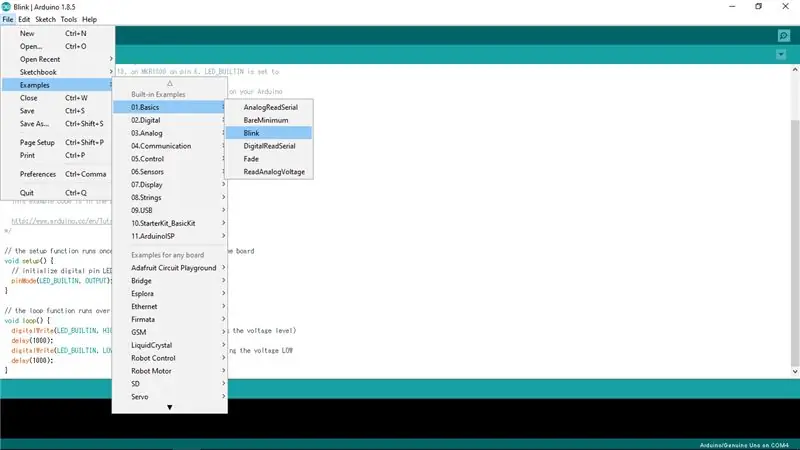Choose Open... from File menu
Image resolution: width=800 pixels, height=450 pixels.
[x=57, y=46]
